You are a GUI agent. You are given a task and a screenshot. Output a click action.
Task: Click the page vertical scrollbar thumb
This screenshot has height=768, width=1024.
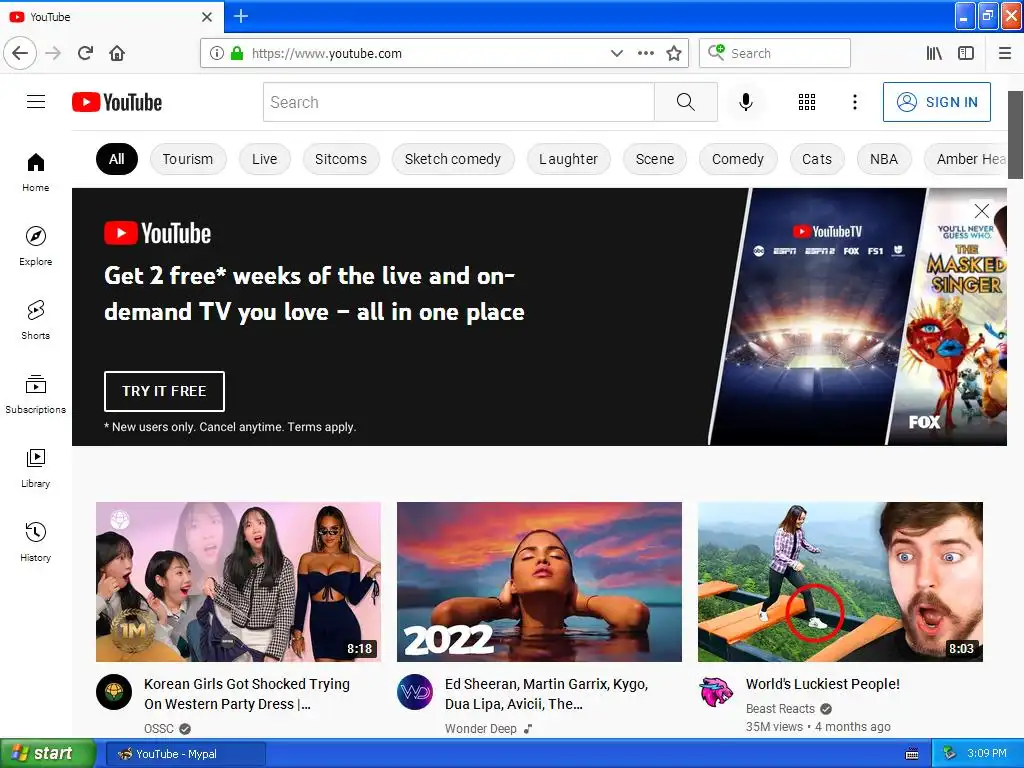tap(1016, 135)
